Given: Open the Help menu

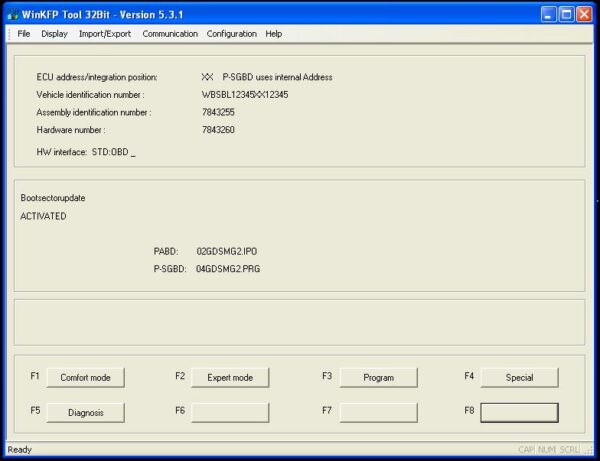Looking at the screenshot, I should pos(274,34).
